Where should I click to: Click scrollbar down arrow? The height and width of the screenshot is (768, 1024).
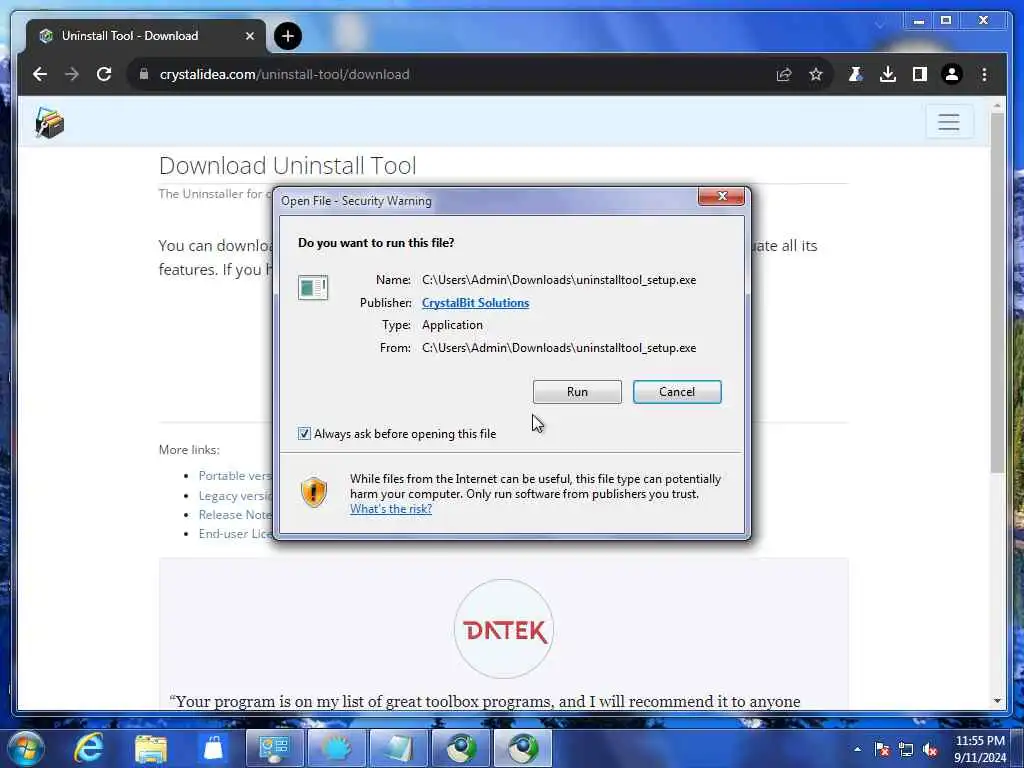[997, 701]
